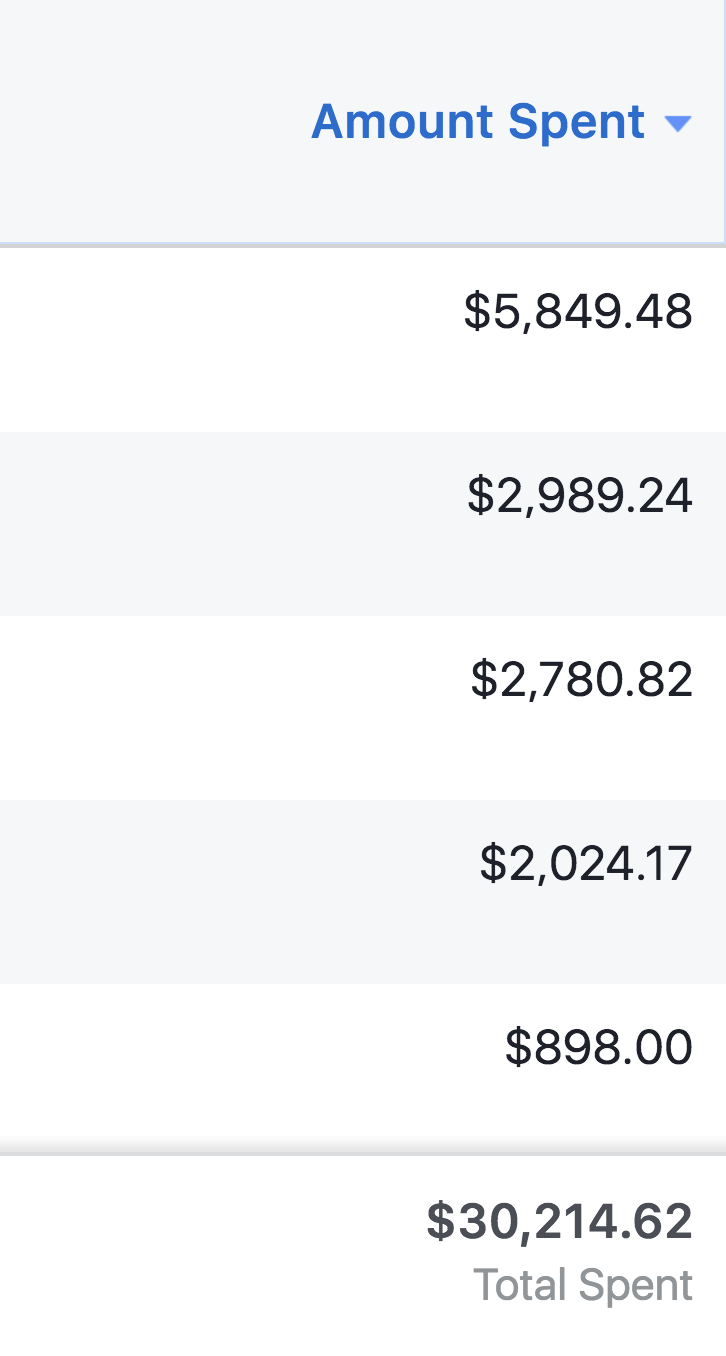This screenshot has height=1356, width=726.
Task: Click the header's right edge column border
Action: click(724, 120)
